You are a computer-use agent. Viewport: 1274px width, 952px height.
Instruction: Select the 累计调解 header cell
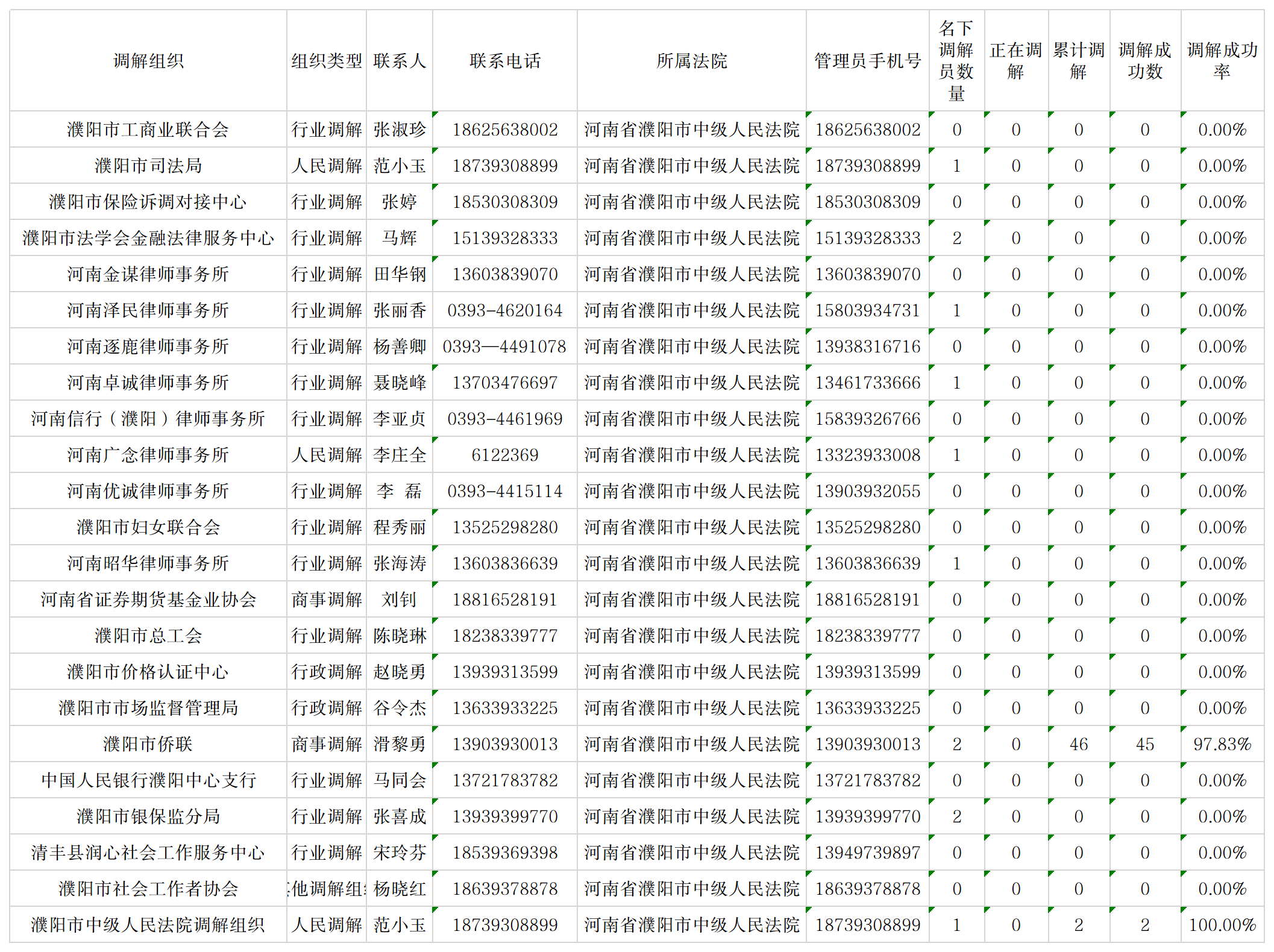(1079, 60)
